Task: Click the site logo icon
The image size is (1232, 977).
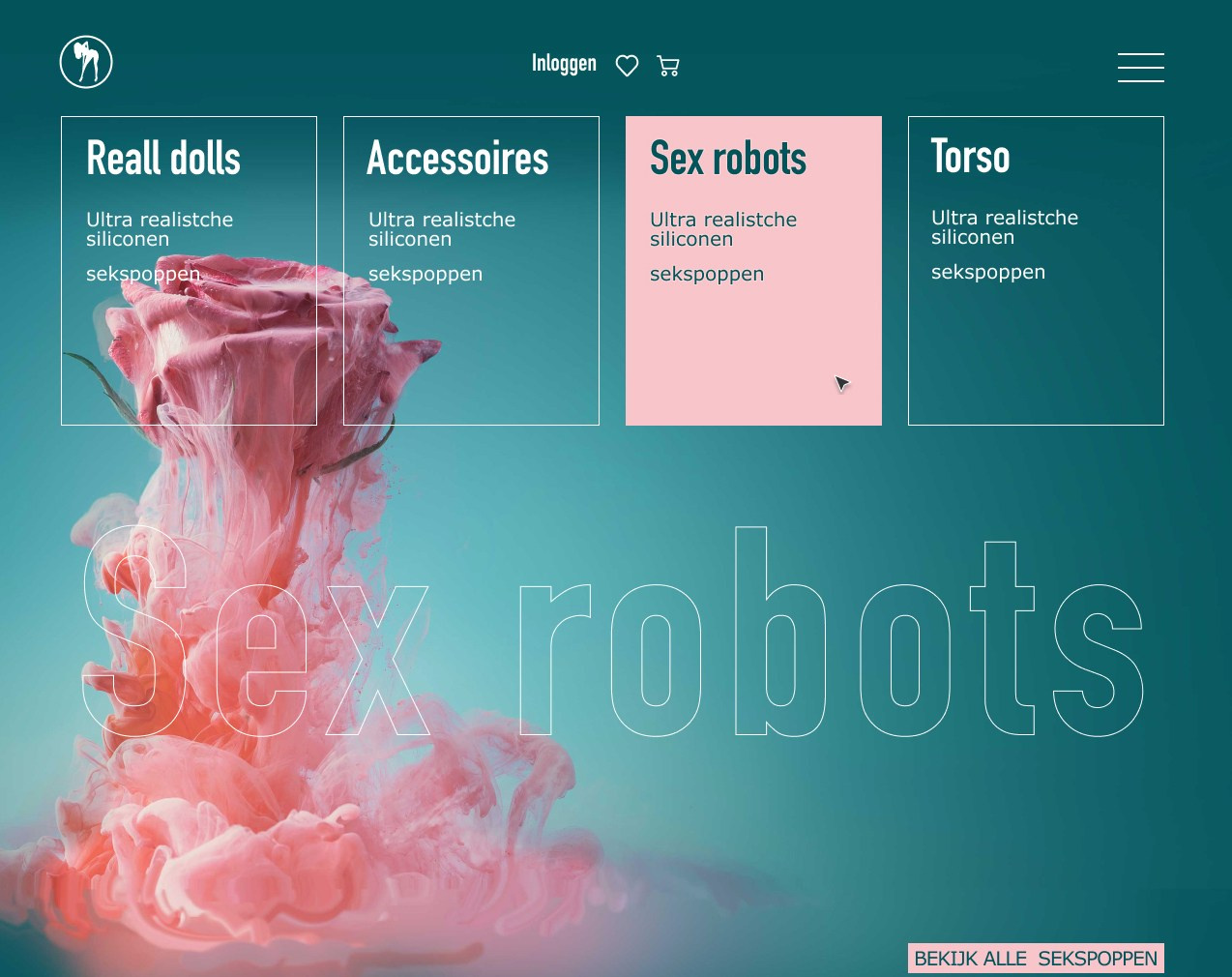Action: point(85,61)
